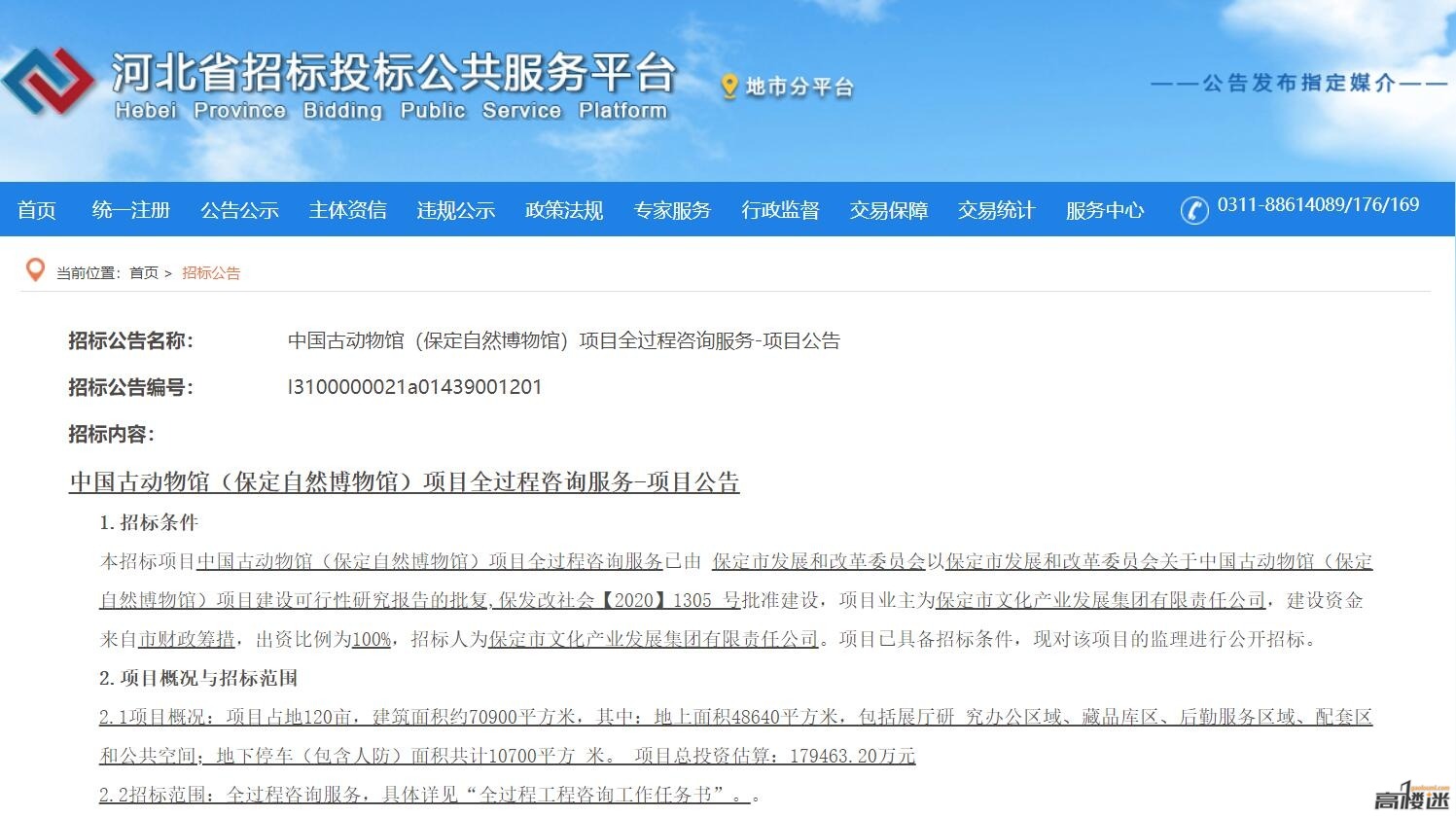The image size is (1456, 816).
Task: Open 交易统计 navigation item
Action: [995, 210]
